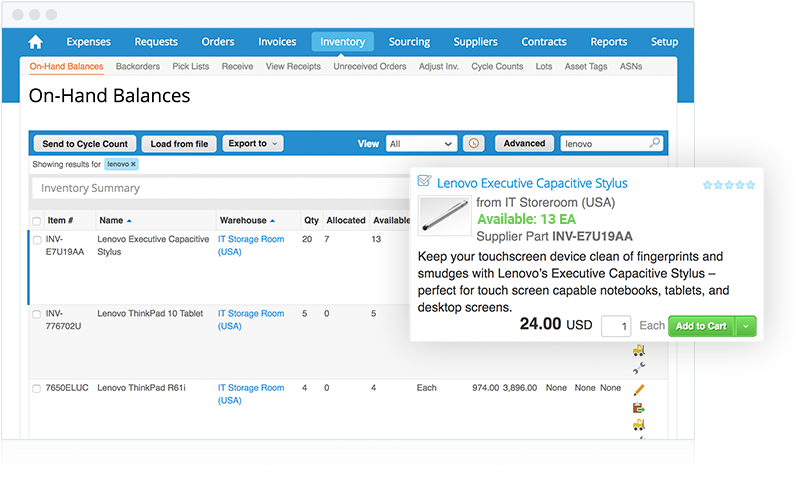
Task: Click the clipboard icon in the ThinkPad R61i row
Action: (x=638, y=407)
